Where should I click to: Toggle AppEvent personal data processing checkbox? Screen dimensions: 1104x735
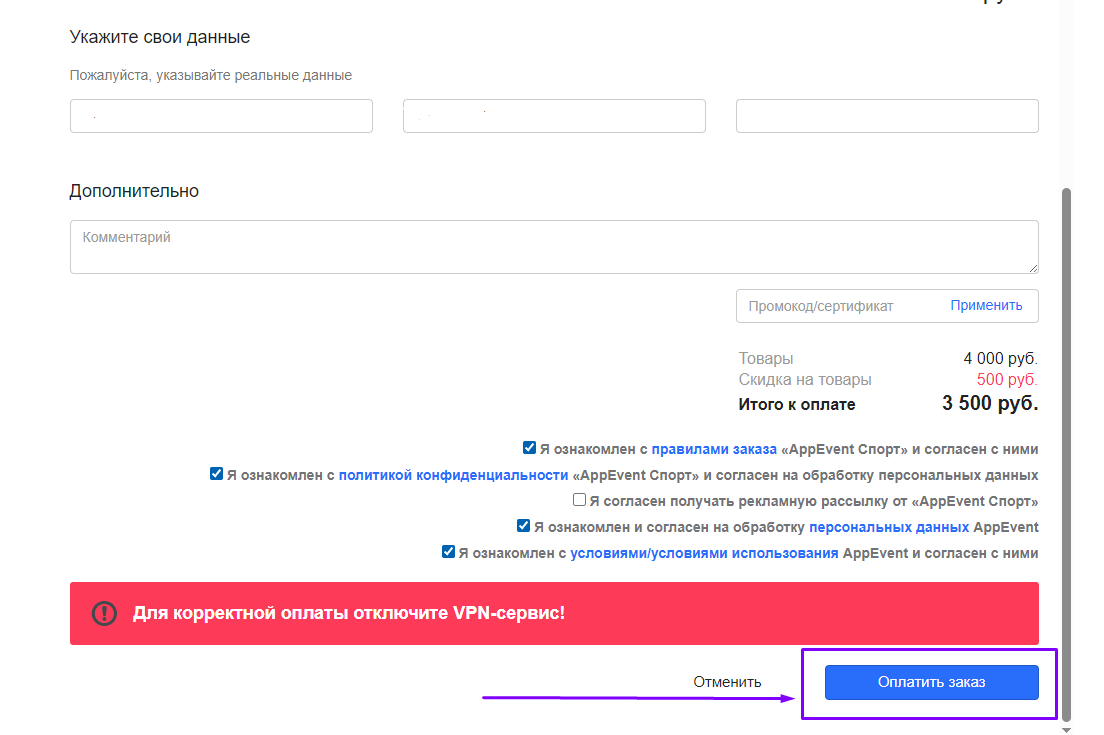(523, 526)
